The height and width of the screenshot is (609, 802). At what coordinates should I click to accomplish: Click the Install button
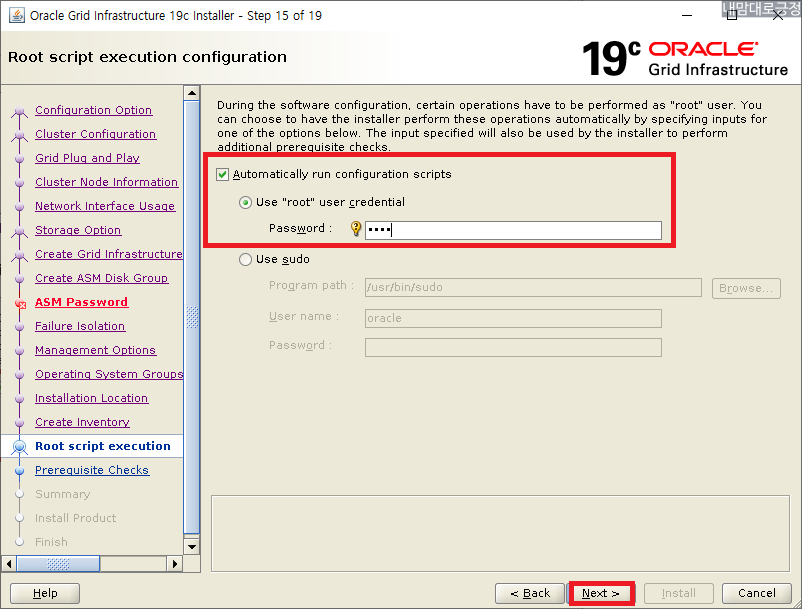[678, 593]
